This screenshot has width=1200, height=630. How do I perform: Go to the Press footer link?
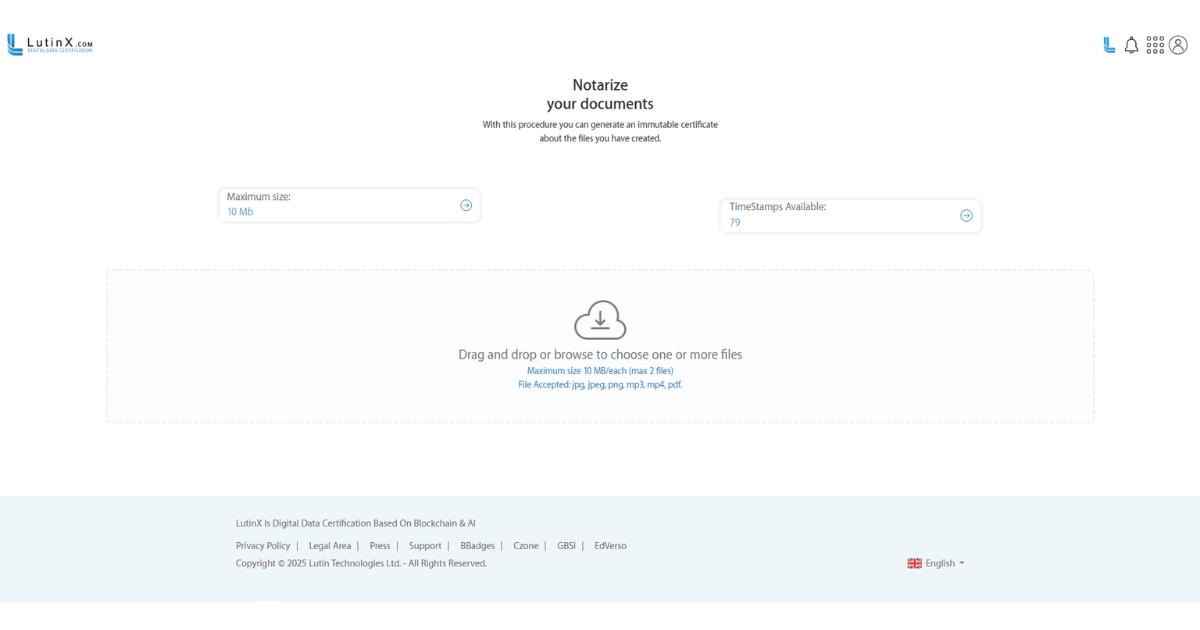click(x=380, y=546)
